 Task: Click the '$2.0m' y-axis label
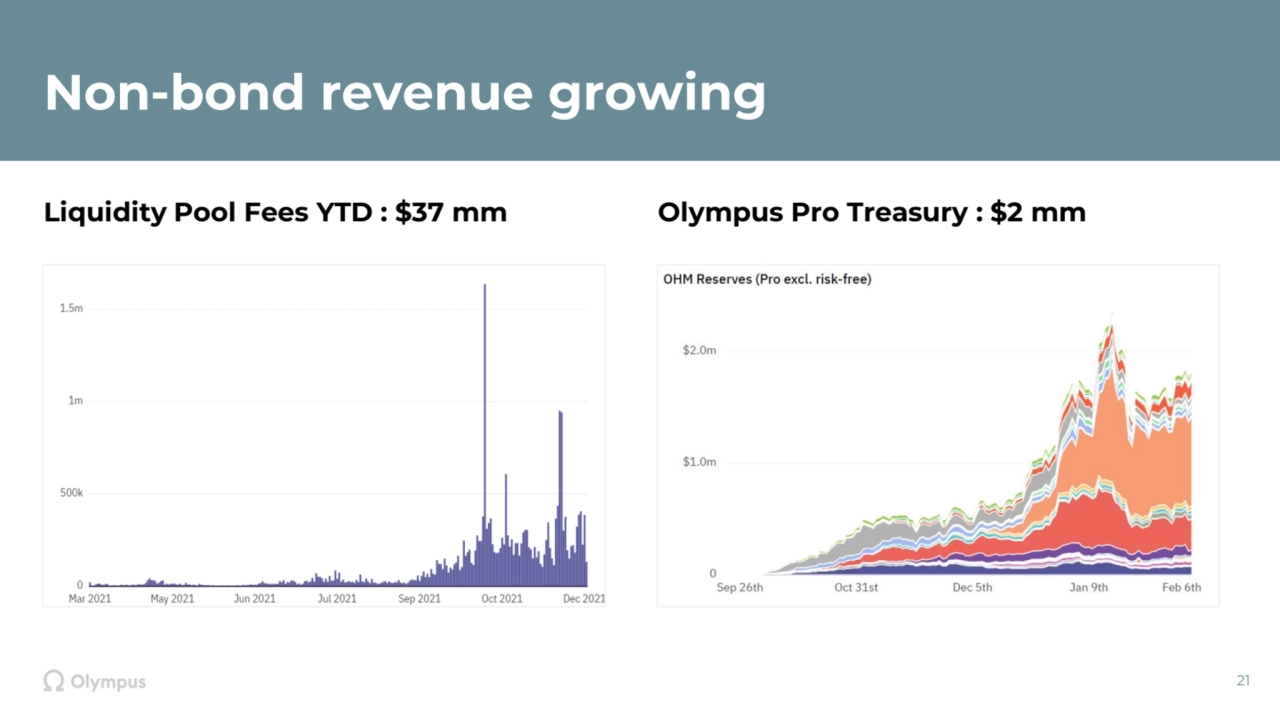699,350
